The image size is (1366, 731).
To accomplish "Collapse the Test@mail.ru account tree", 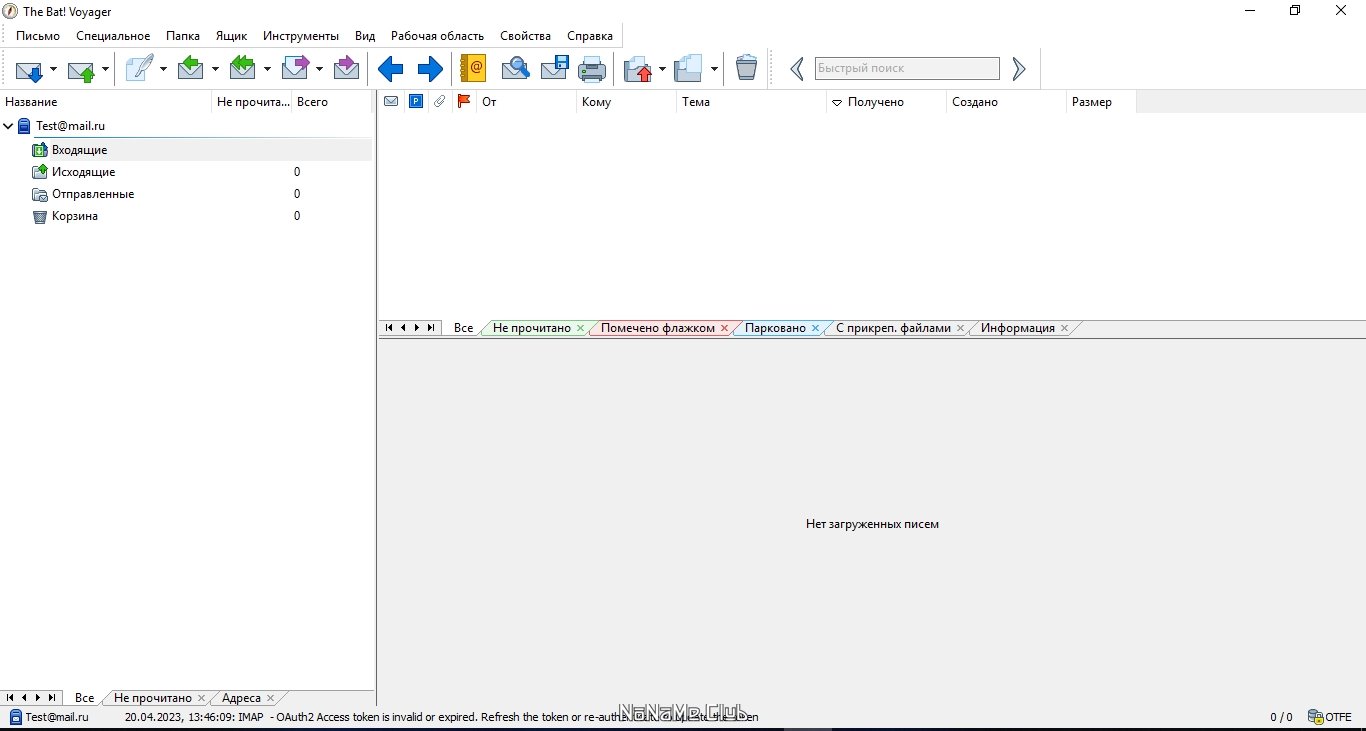I will (x=8, y=126).
